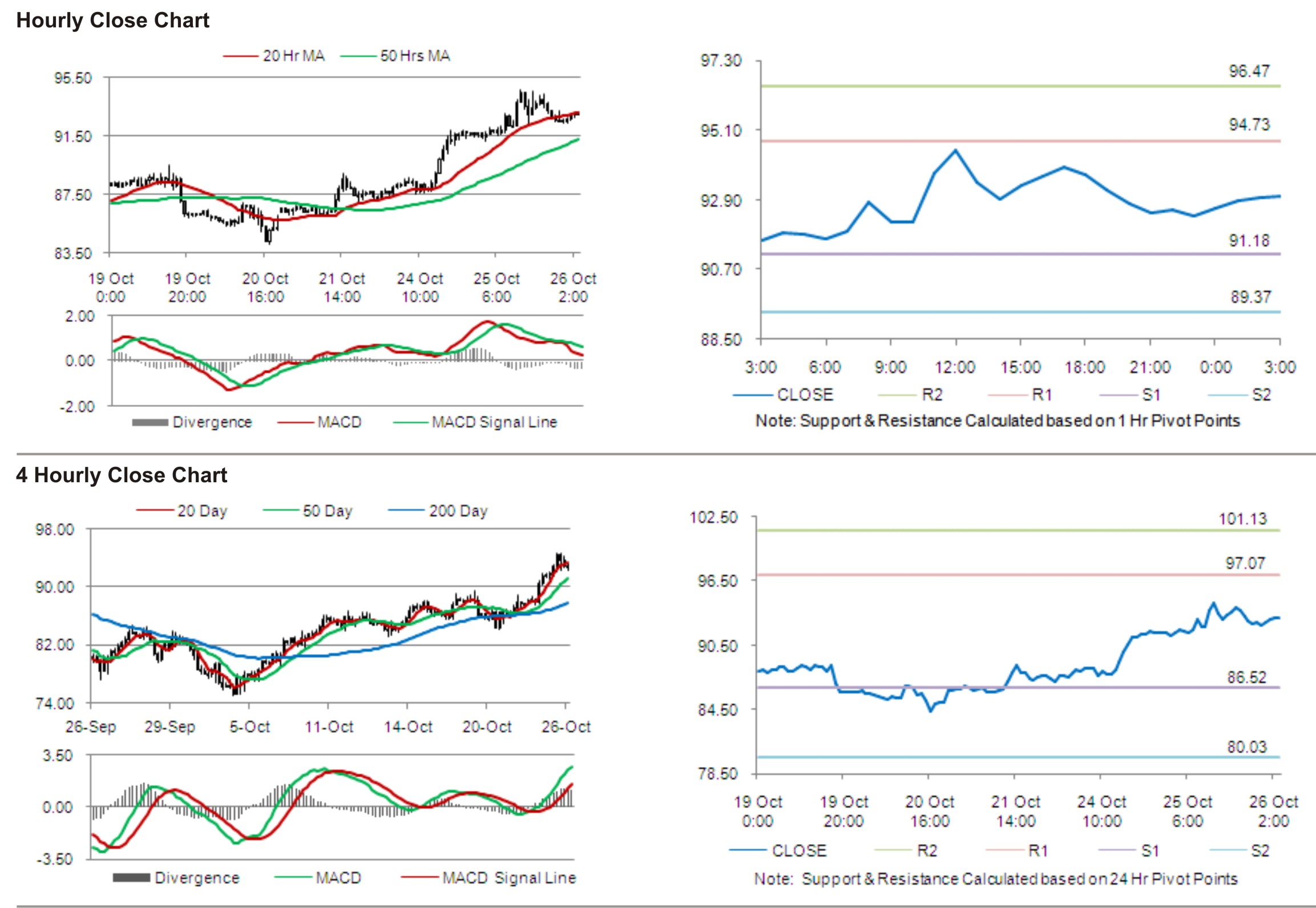Click "24 Oct 10:00" on hourly MA chart

point(420,288)
